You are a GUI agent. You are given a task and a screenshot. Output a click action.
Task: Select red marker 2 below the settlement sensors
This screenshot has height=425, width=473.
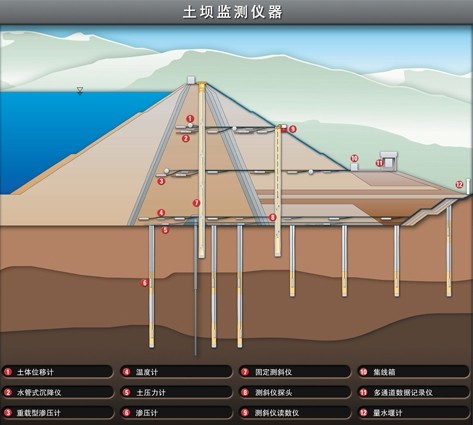click(186, 138)
